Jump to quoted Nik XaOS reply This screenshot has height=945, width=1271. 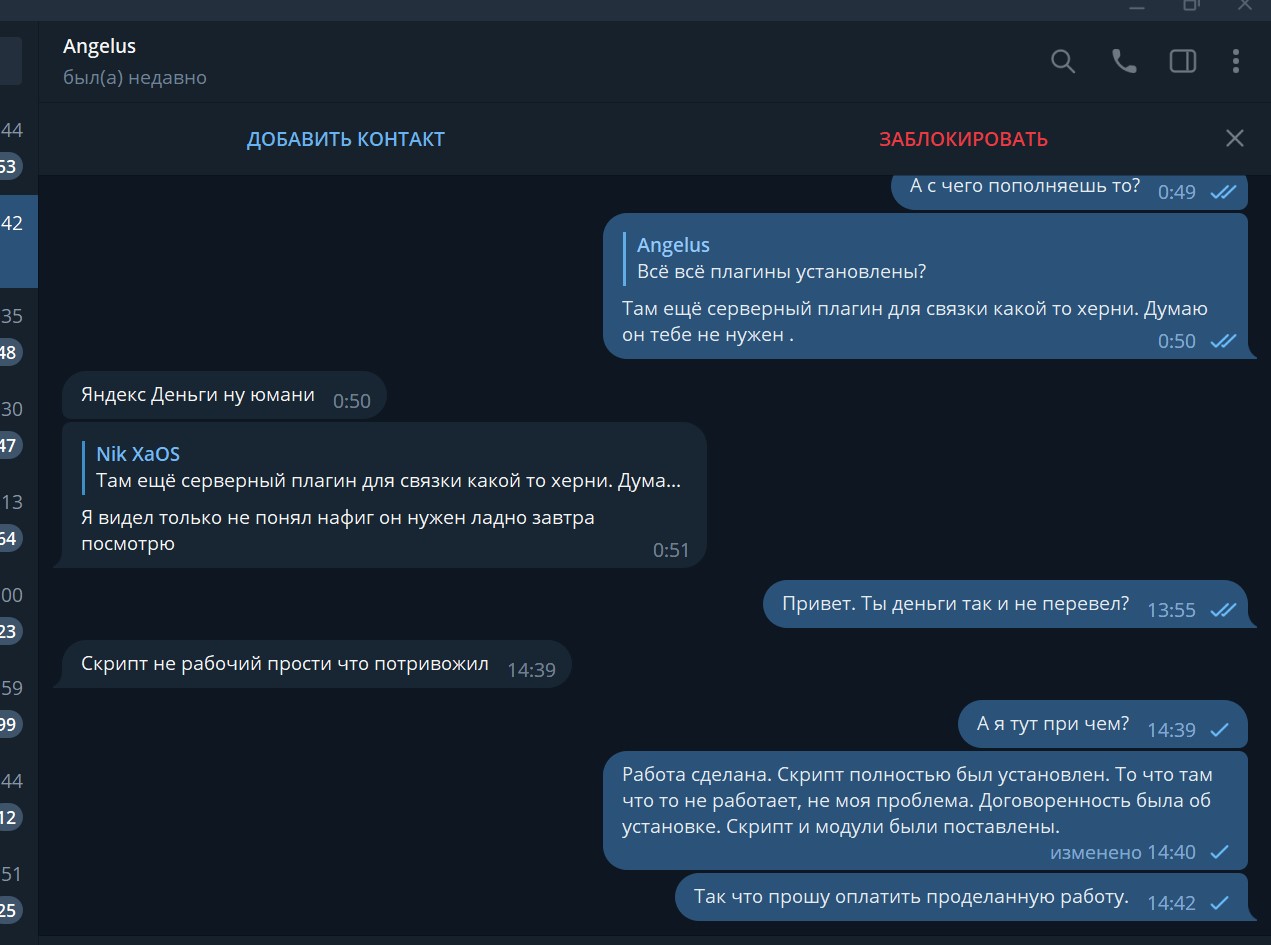pos(388,468)
